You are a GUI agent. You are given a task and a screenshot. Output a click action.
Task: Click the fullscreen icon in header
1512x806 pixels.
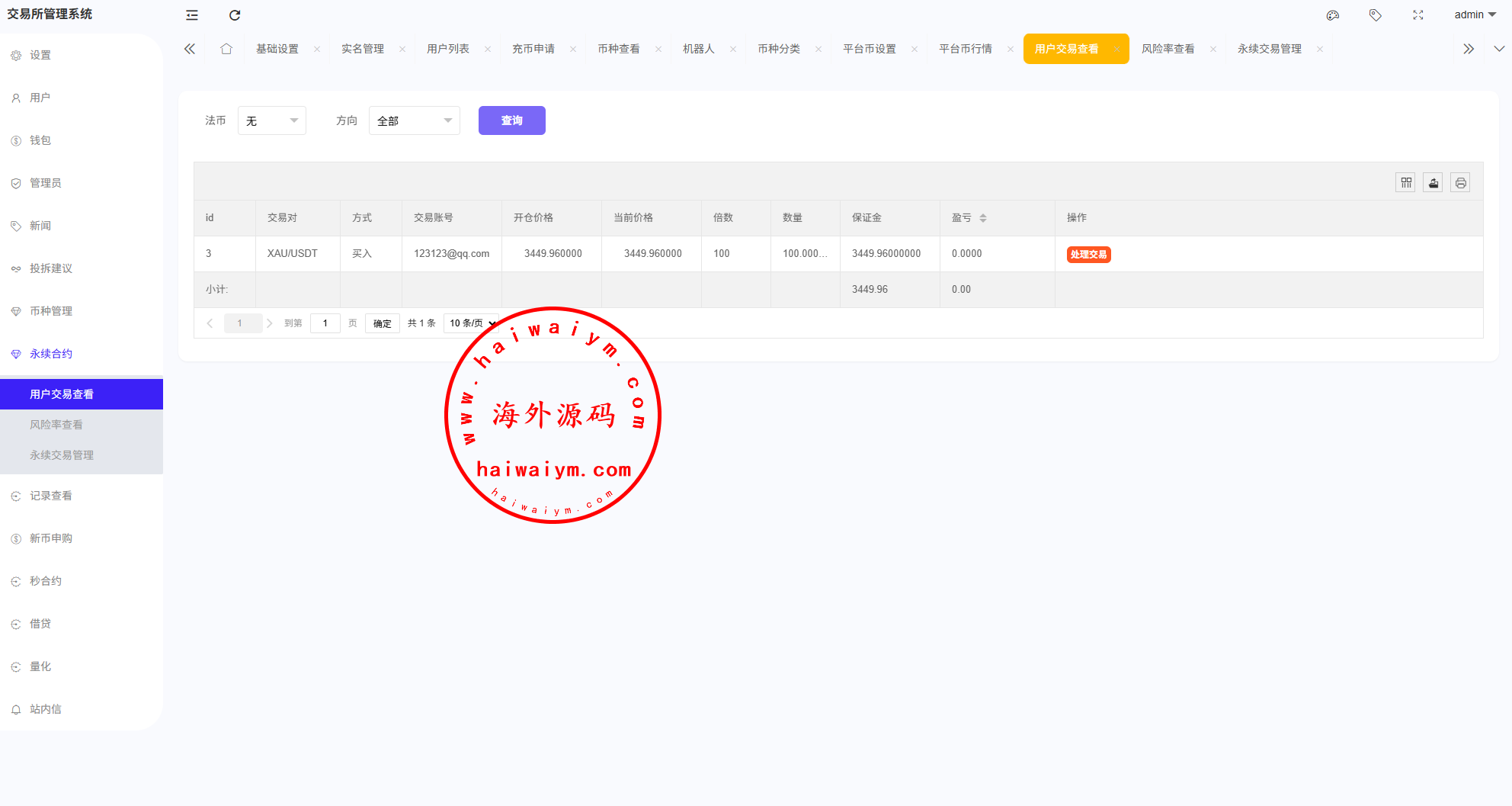[x=1418, y=15]
